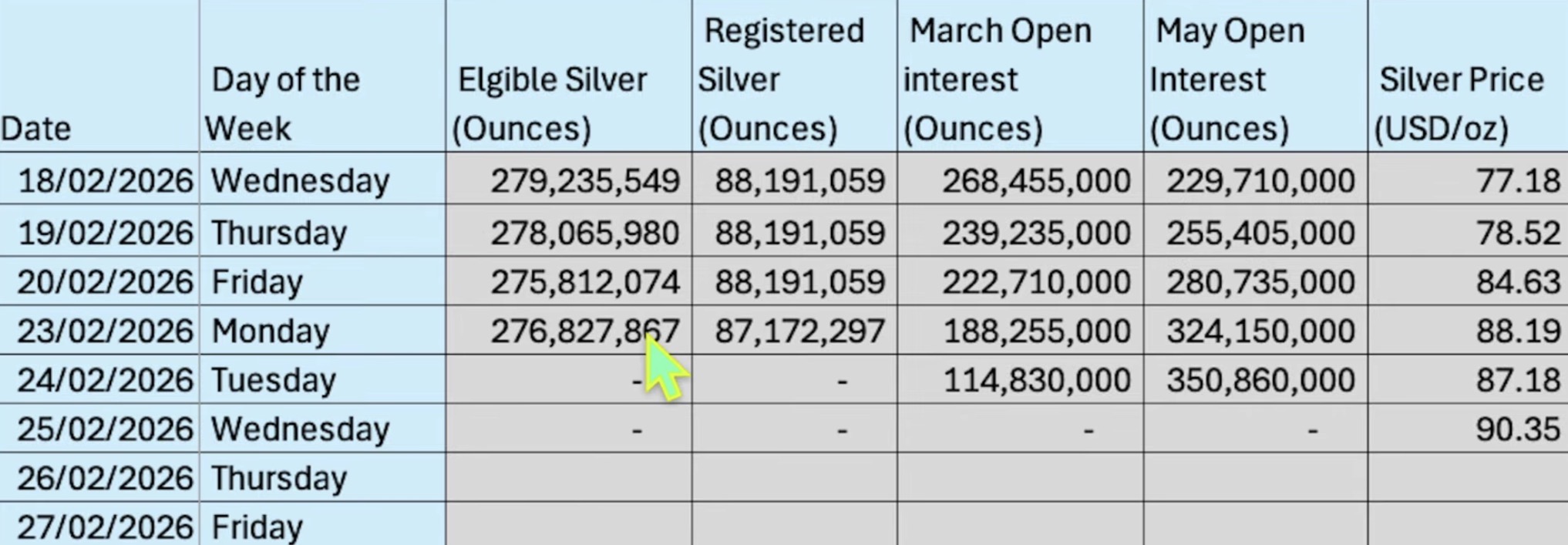Click the "Silver Price (USD/oz)" header cell
Screen dimensions: 1568x545
[1467, 77]
